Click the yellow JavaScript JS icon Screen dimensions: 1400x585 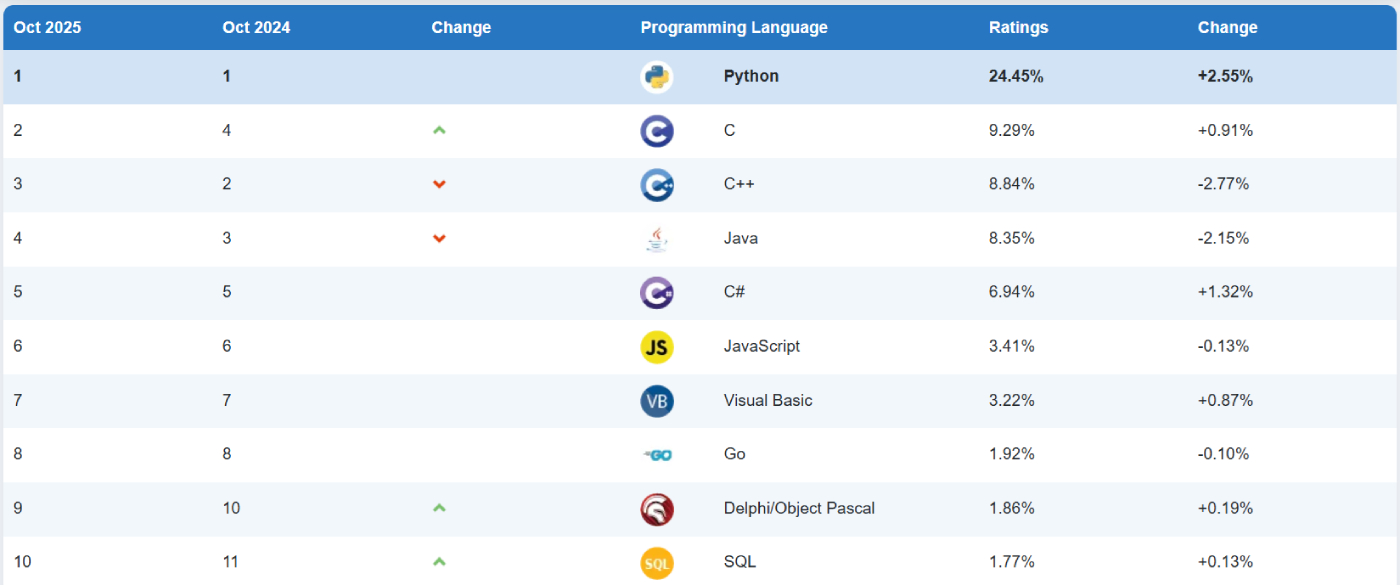point(657,347)
